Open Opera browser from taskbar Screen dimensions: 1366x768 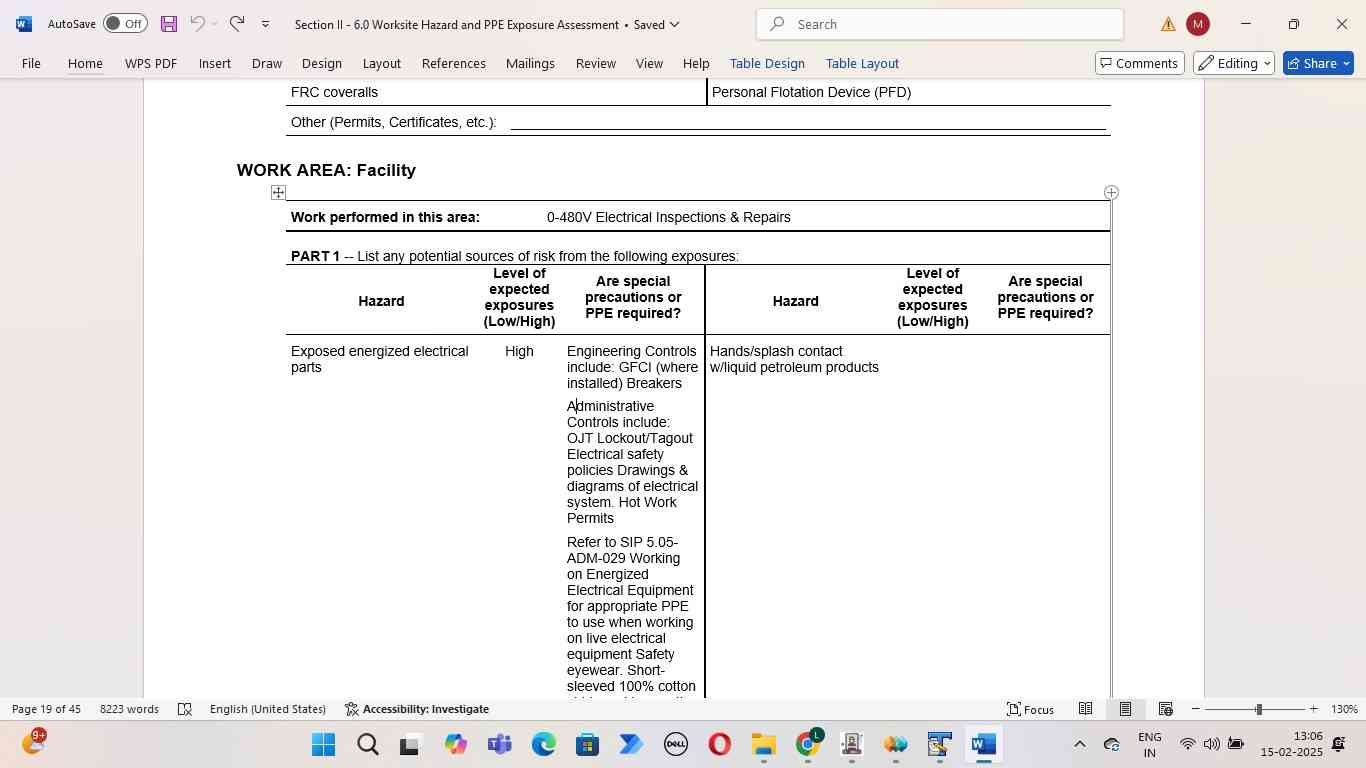click(719, 745)
